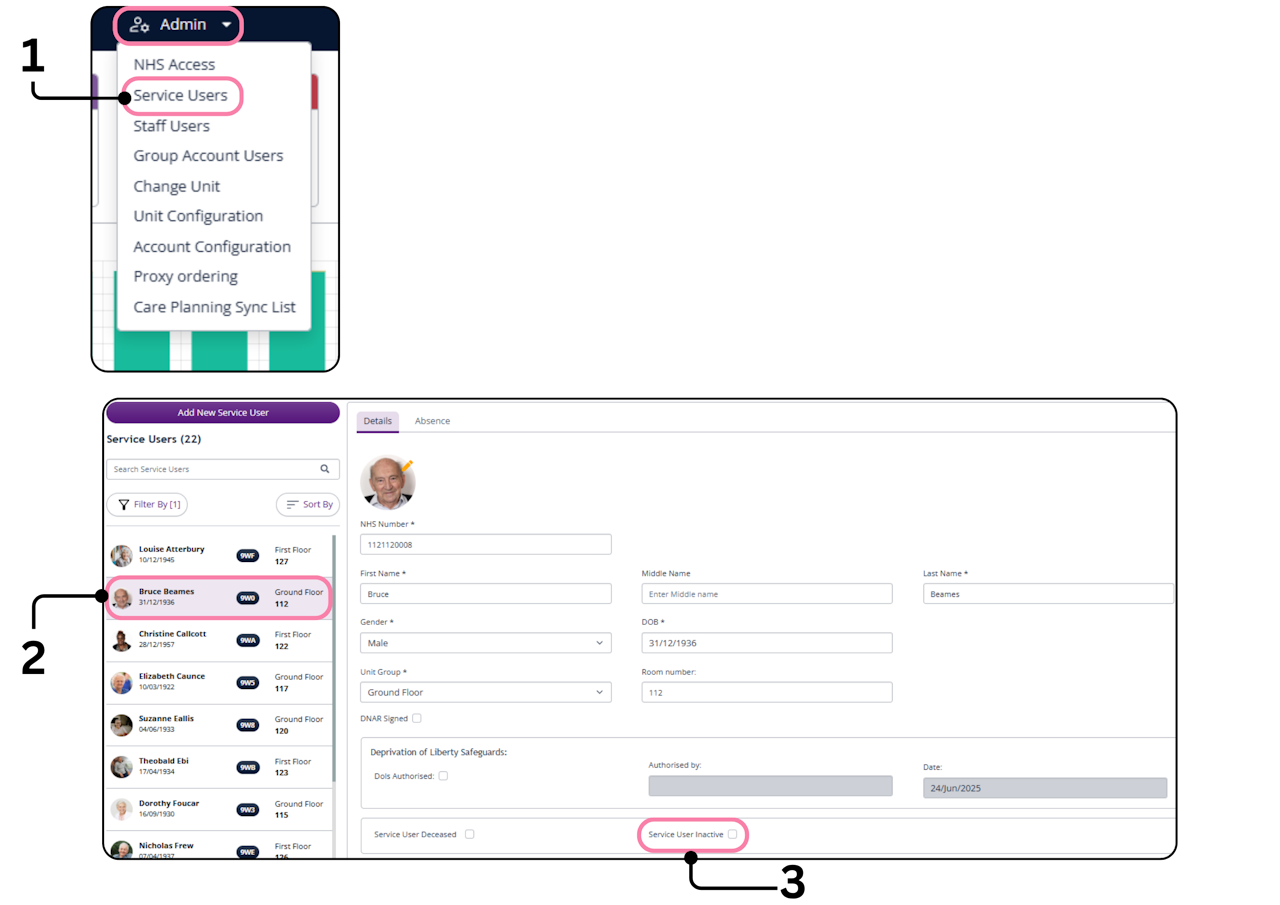Click into the NHS Number field

[x=486, y=545]
